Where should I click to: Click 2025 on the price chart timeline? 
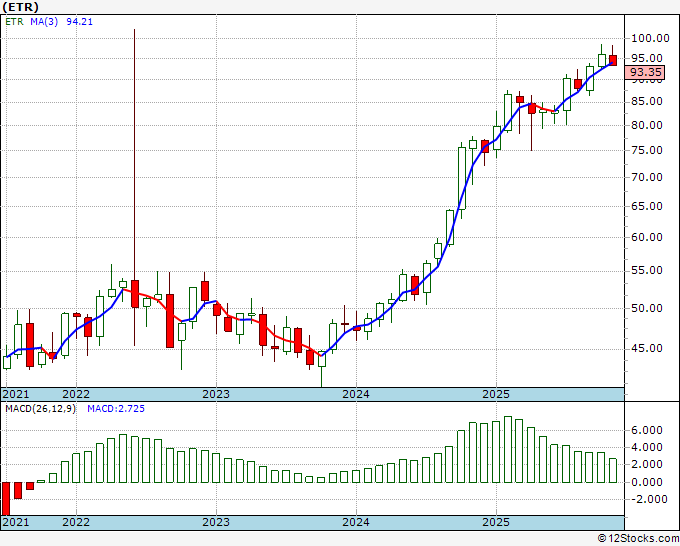(x=496, y=394)
